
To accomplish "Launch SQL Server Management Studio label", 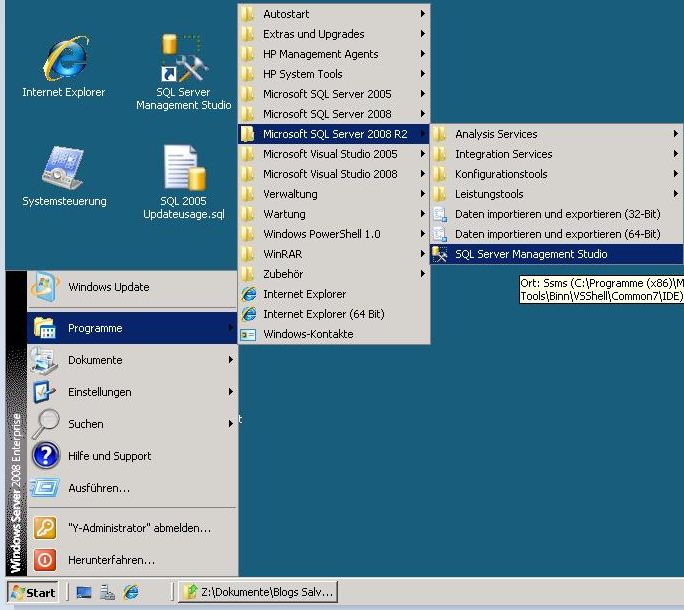I will [531, 254].
